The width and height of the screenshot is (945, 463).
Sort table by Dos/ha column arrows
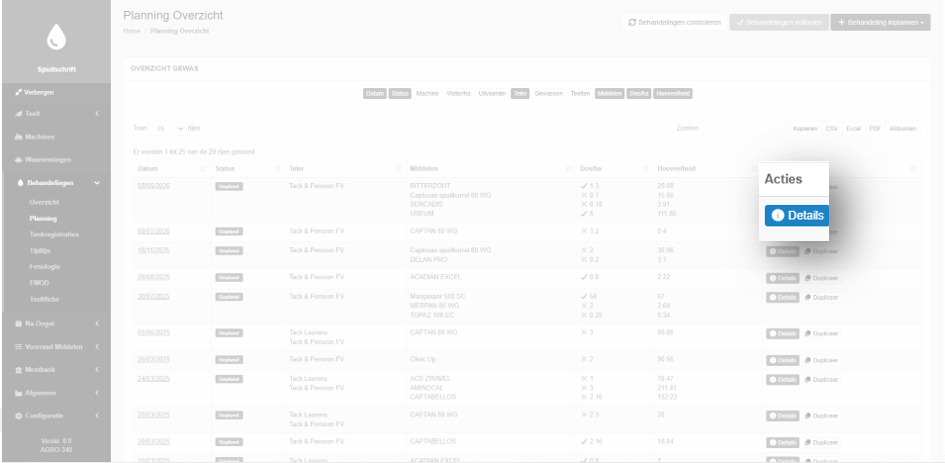click(646, 169)
